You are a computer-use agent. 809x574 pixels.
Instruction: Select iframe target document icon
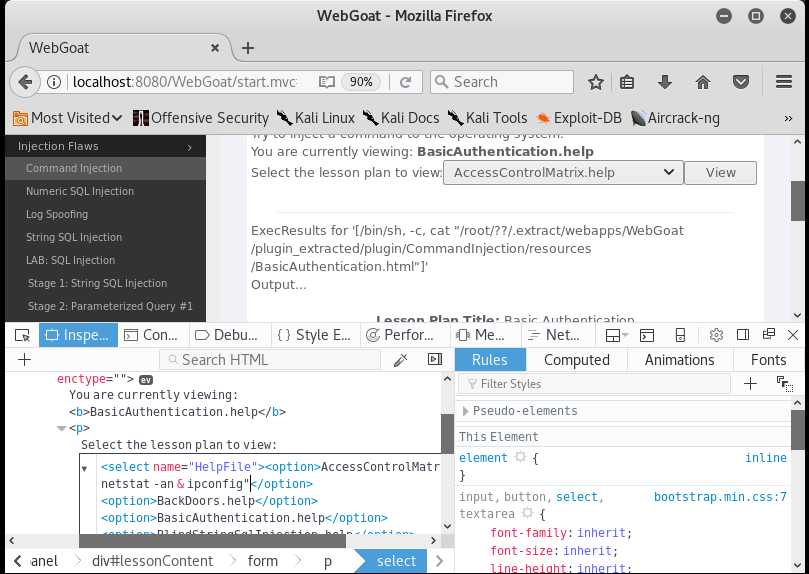tap(616, 335)
